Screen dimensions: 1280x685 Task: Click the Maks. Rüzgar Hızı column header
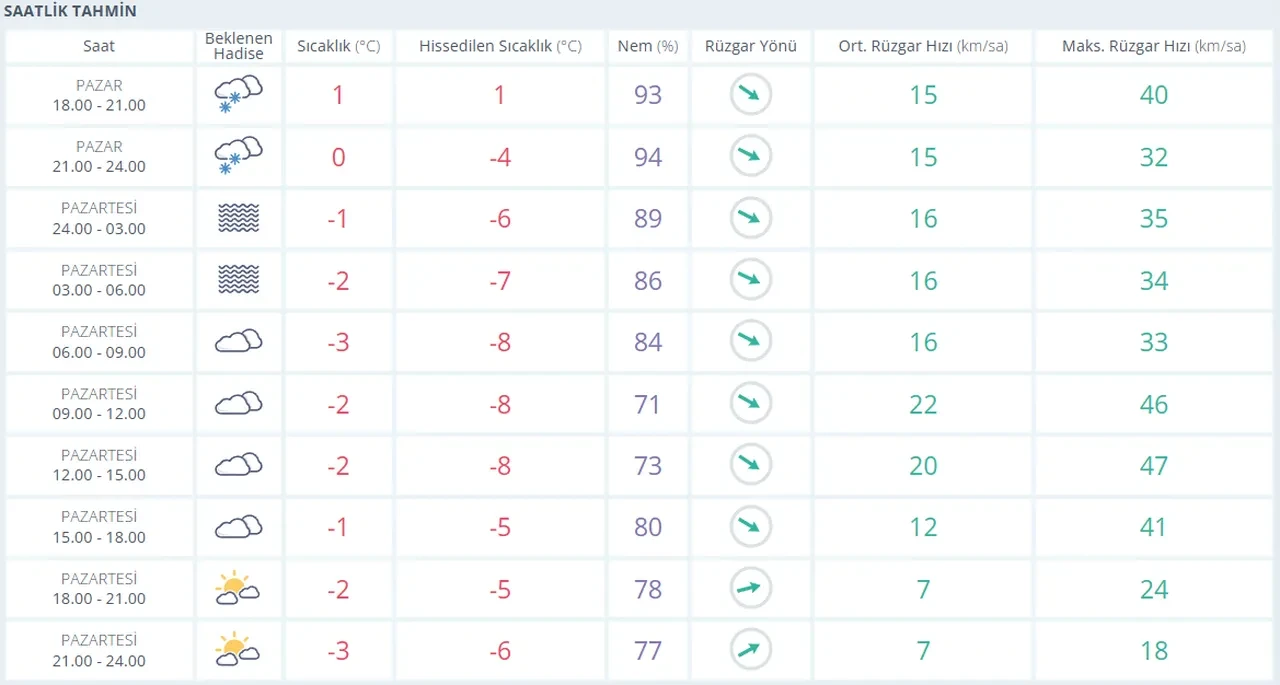pos(1153,46)
